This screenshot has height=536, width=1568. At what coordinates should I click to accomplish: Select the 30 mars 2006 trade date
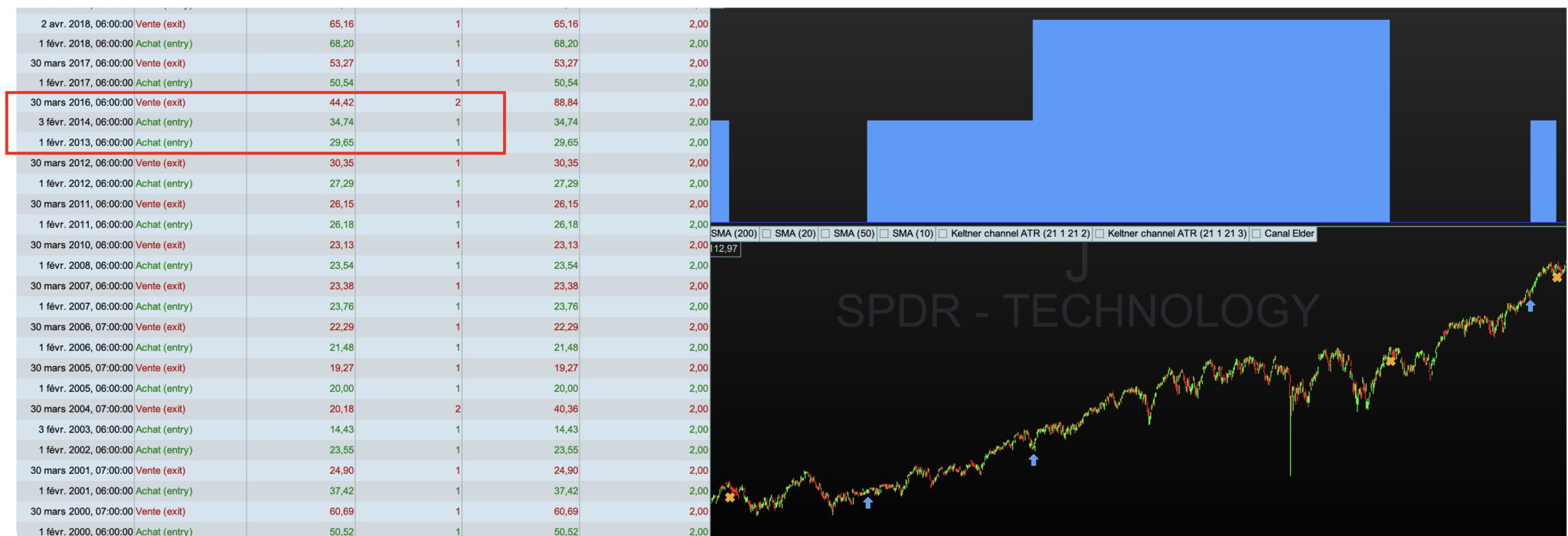tap(82, 327)
